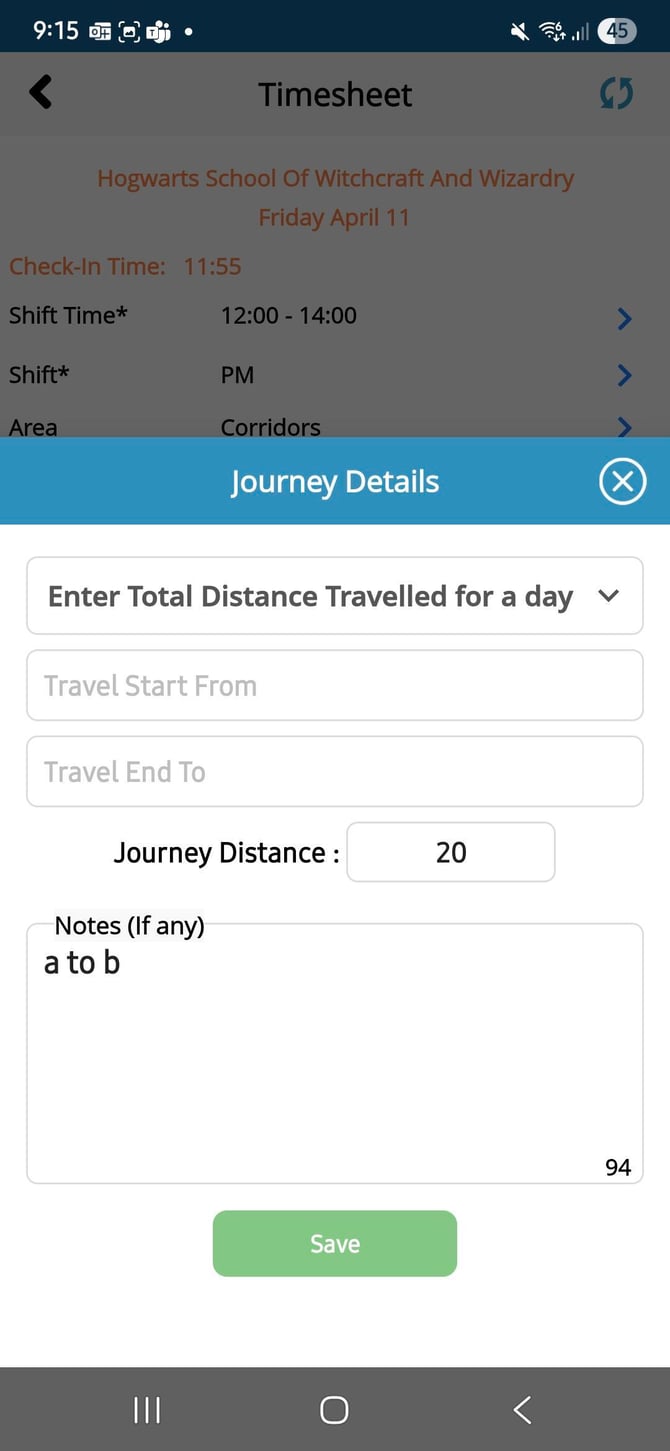The height and width of the screenshot is (1451, 670).
Task: Expand the Shift Time row chevron
Action: (x=624, y=318)
